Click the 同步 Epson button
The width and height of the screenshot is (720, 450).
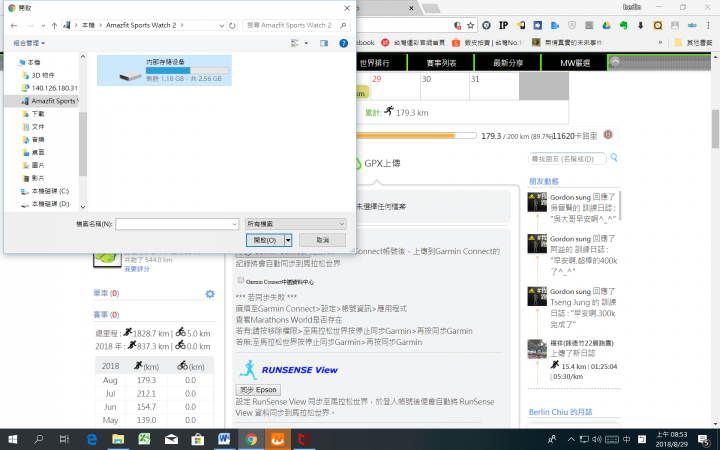(258, 390)
